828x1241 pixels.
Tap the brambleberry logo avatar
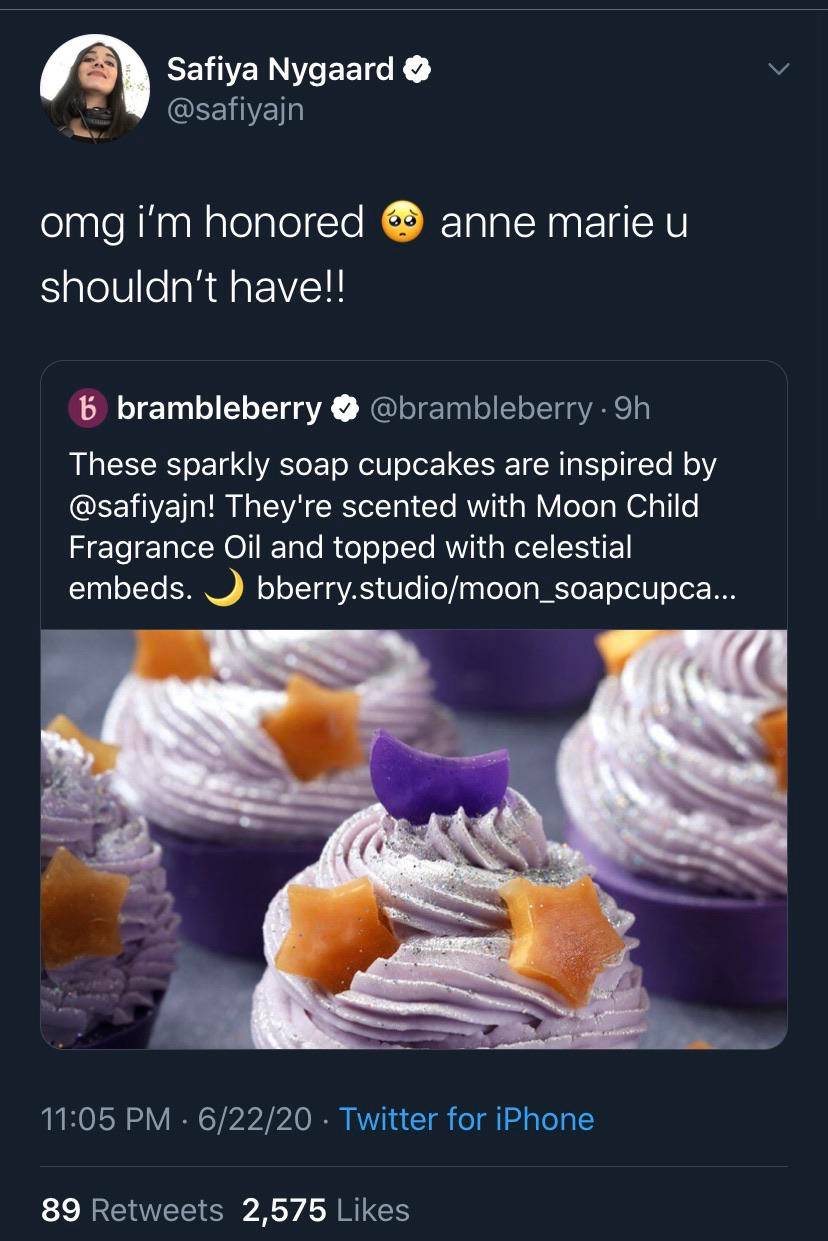click(x=88, y=408)
